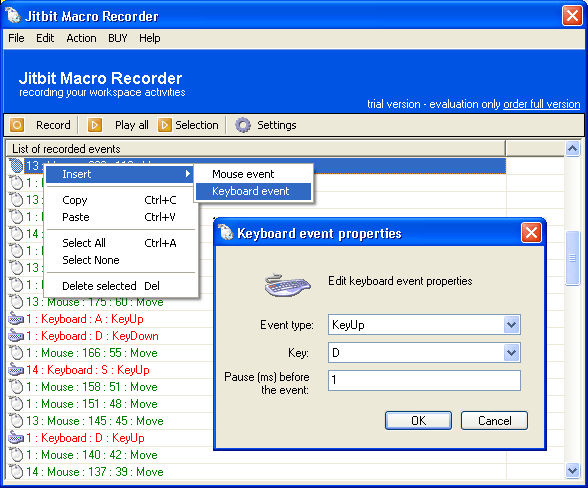The image size is (588, 488).
Task: Select row '1 : Keyboard : A : KeyUp'
Action: point(85,319)
